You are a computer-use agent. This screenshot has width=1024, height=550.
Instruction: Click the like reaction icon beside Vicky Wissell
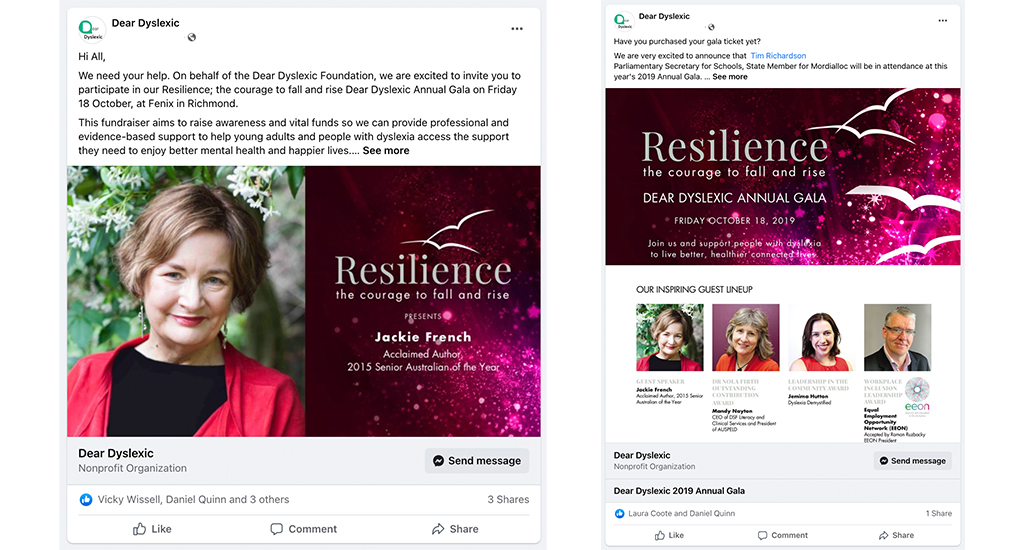pos(86,500)
